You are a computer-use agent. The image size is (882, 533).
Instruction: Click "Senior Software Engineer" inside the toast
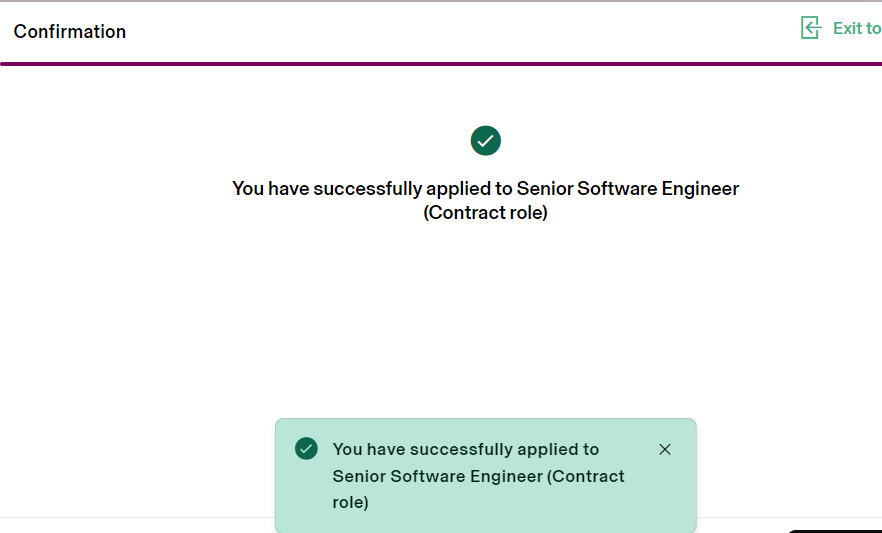437,476
